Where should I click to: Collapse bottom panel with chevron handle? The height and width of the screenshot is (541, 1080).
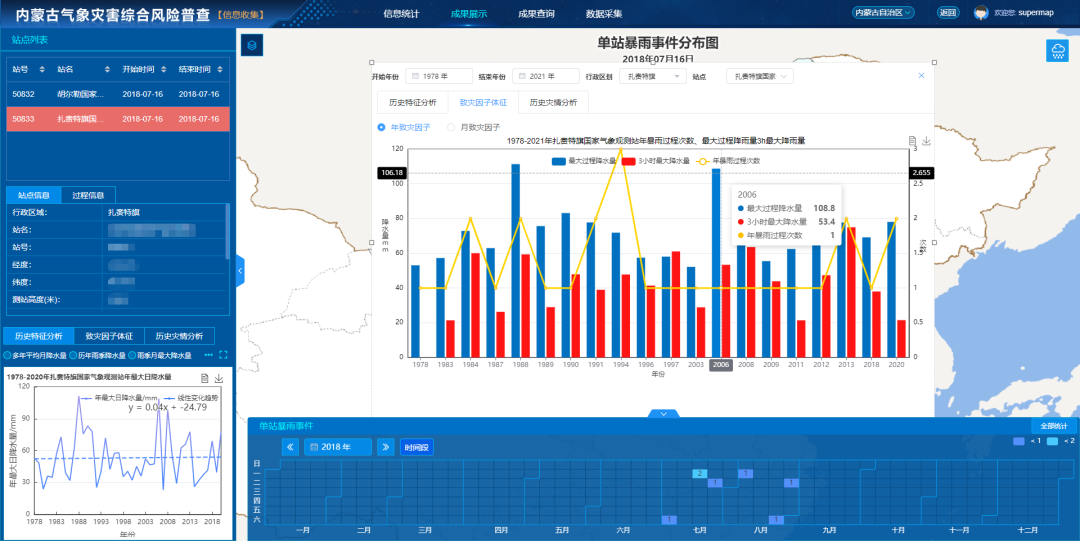coord(663,414)
